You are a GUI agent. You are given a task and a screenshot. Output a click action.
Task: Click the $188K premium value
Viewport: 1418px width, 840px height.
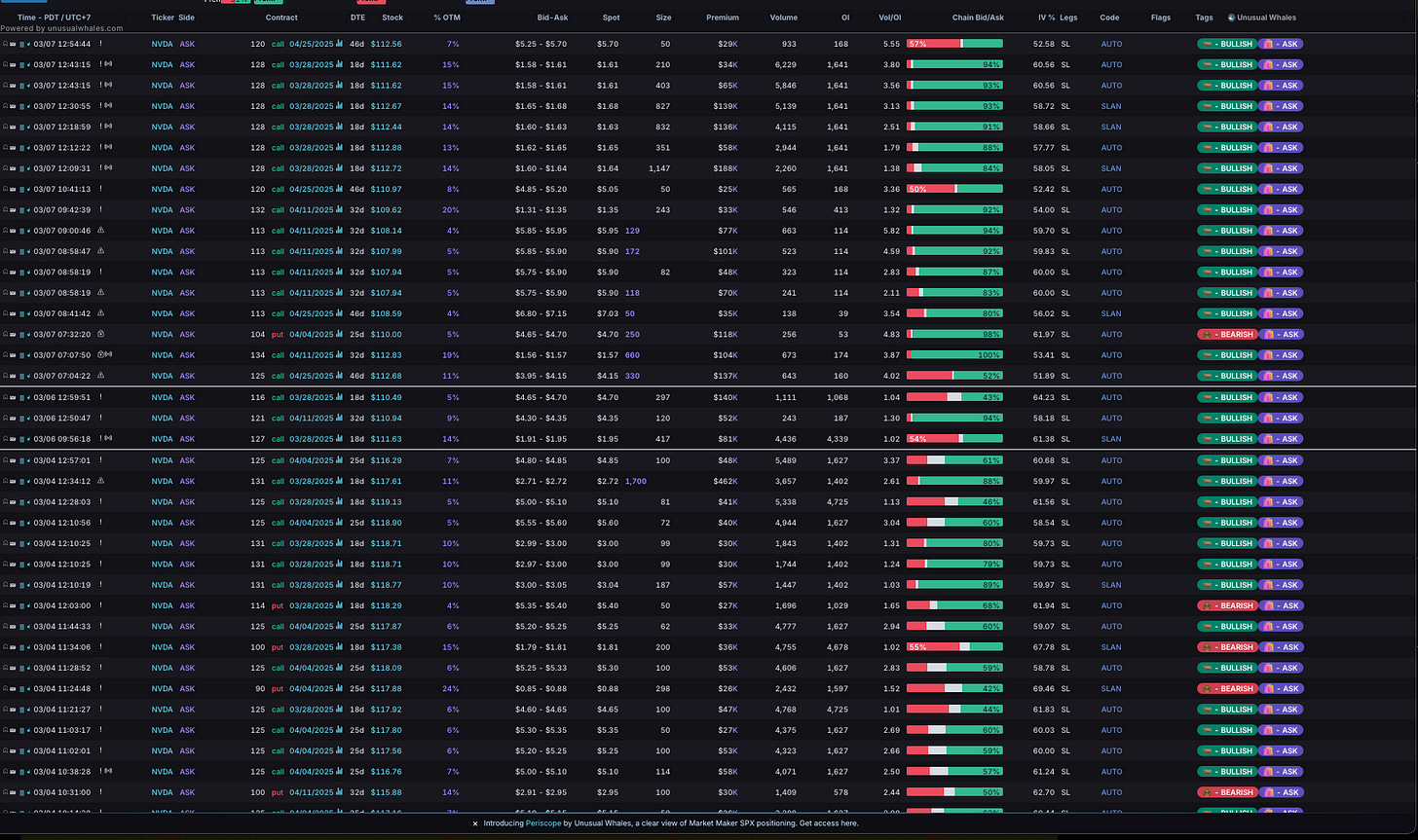click(725, 168)
